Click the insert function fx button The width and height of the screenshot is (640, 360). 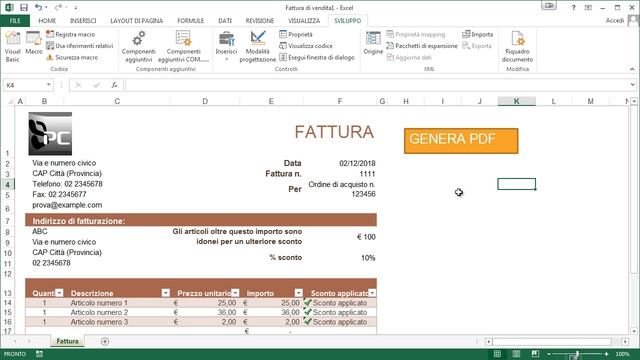click(114, 85)
